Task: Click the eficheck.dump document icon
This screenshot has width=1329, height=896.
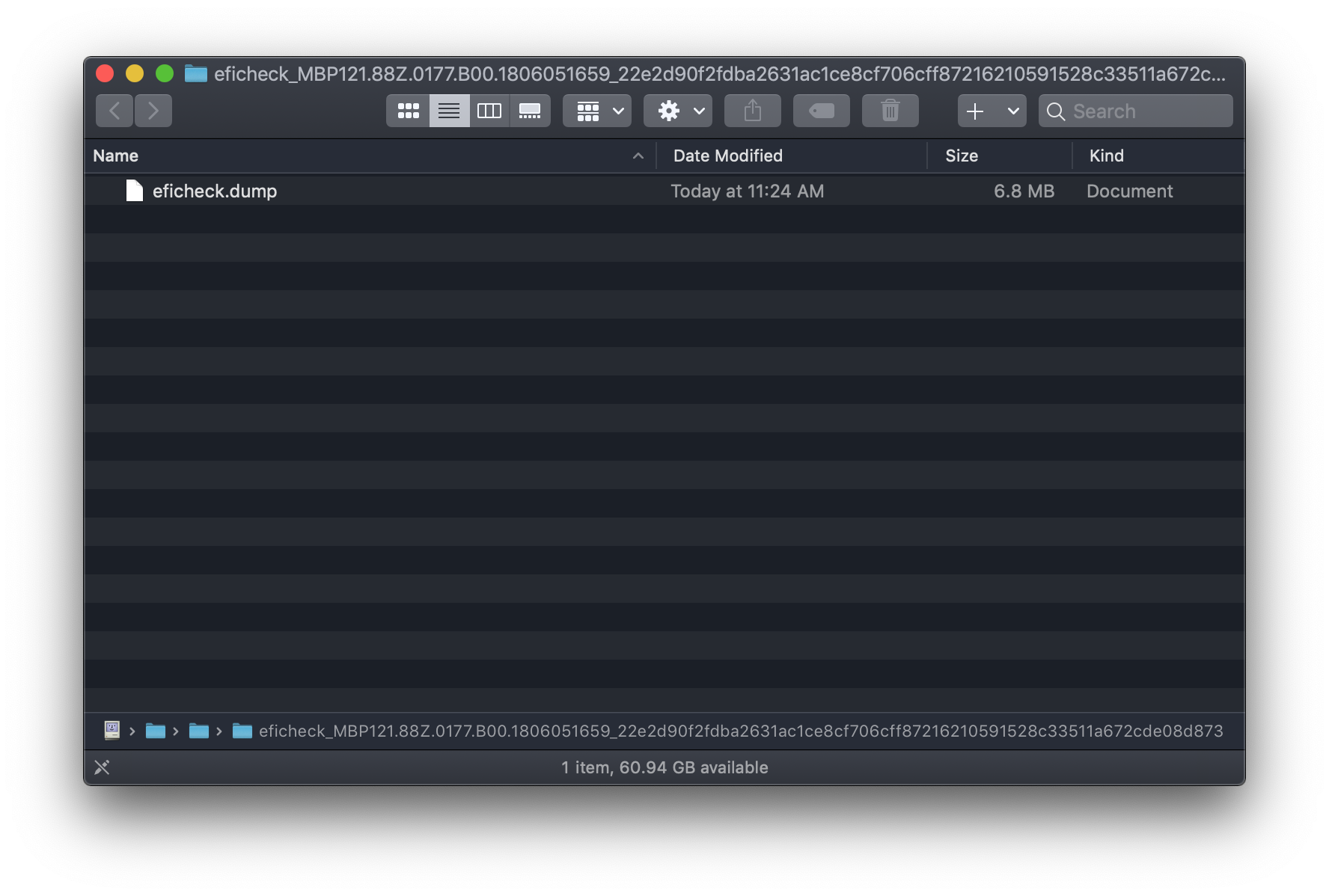Action: [x=135, y=191]
